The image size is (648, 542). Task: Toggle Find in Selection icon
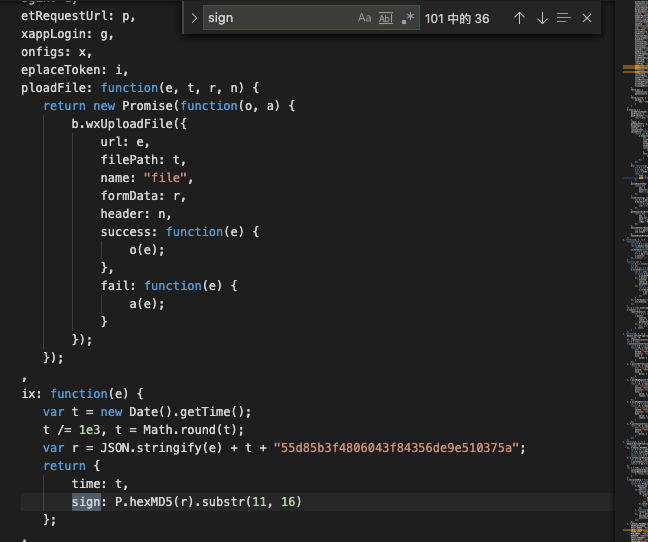564,18
